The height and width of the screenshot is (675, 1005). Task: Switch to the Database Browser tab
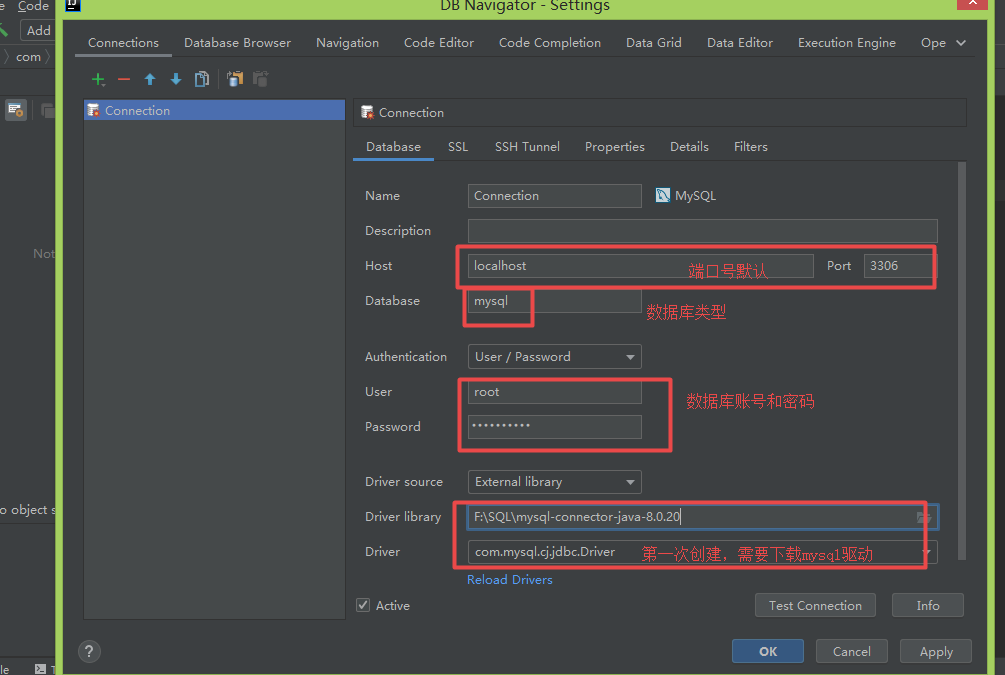point(237,43)
